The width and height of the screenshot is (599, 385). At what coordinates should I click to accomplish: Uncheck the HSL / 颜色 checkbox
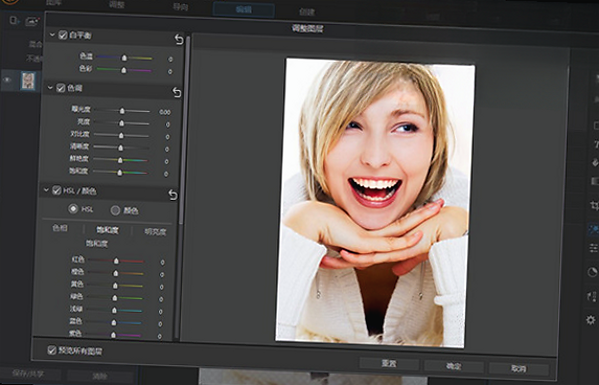pyautogui.click(x=57, y=190)
